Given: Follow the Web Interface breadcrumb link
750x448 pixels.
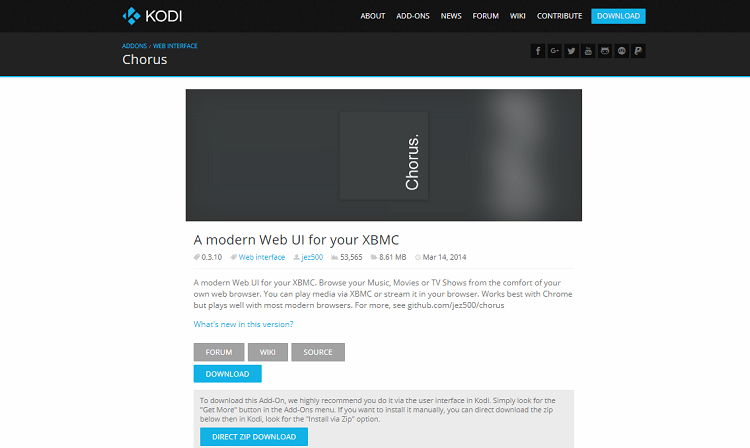Looking at the screenshot, I should point(175,46).
